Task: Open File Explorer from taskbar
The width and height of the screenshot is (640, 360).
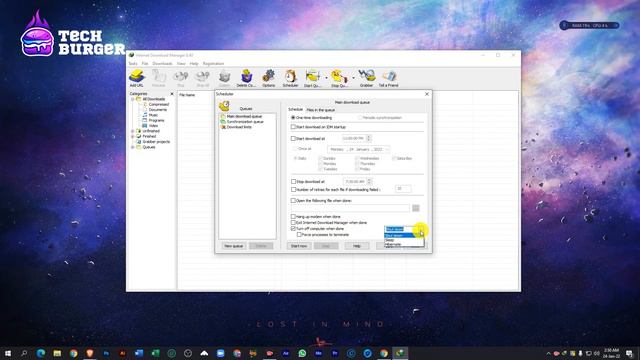Action: 57,353
